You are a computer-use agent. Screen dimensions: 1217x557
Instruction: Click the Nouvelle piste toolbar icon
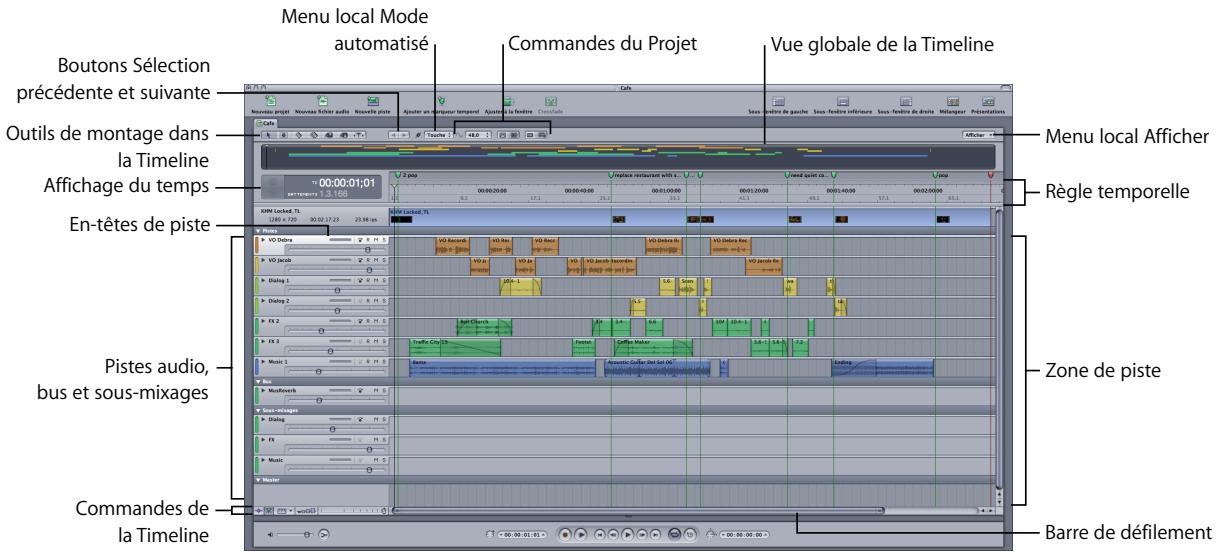click(372, 101)
